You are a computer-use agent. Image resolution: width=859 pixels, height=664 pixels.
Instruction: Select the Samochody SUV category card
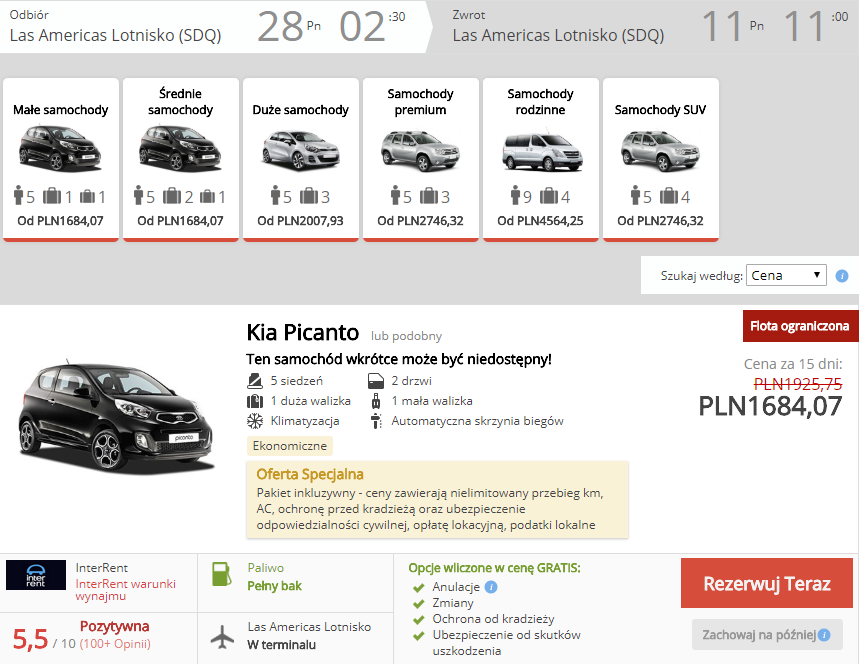click(661, 159)
